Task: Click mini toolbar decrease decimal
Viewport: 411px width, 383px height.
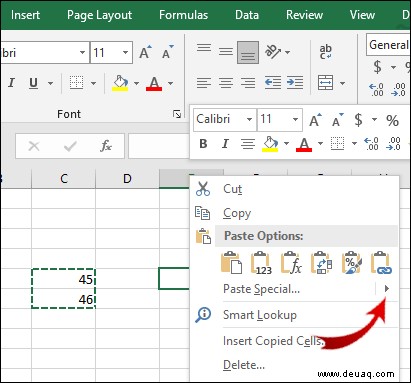Action: [x=394, y=144]
